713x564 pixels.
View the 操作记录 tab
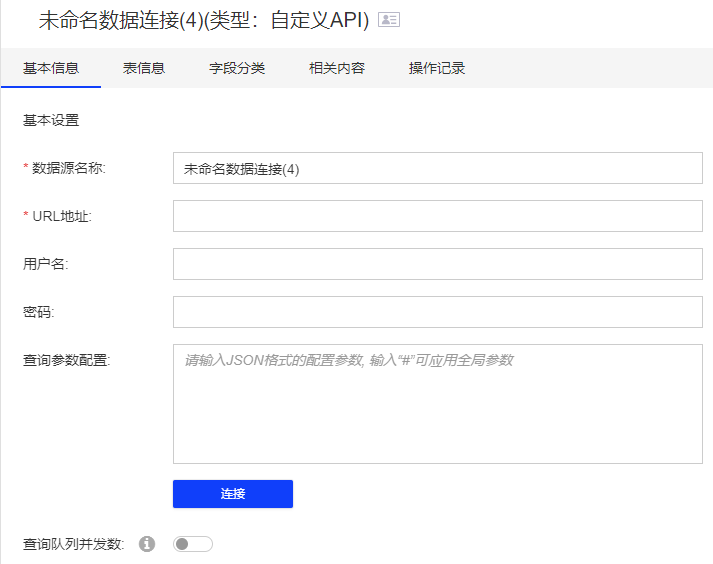pos(437,69)
